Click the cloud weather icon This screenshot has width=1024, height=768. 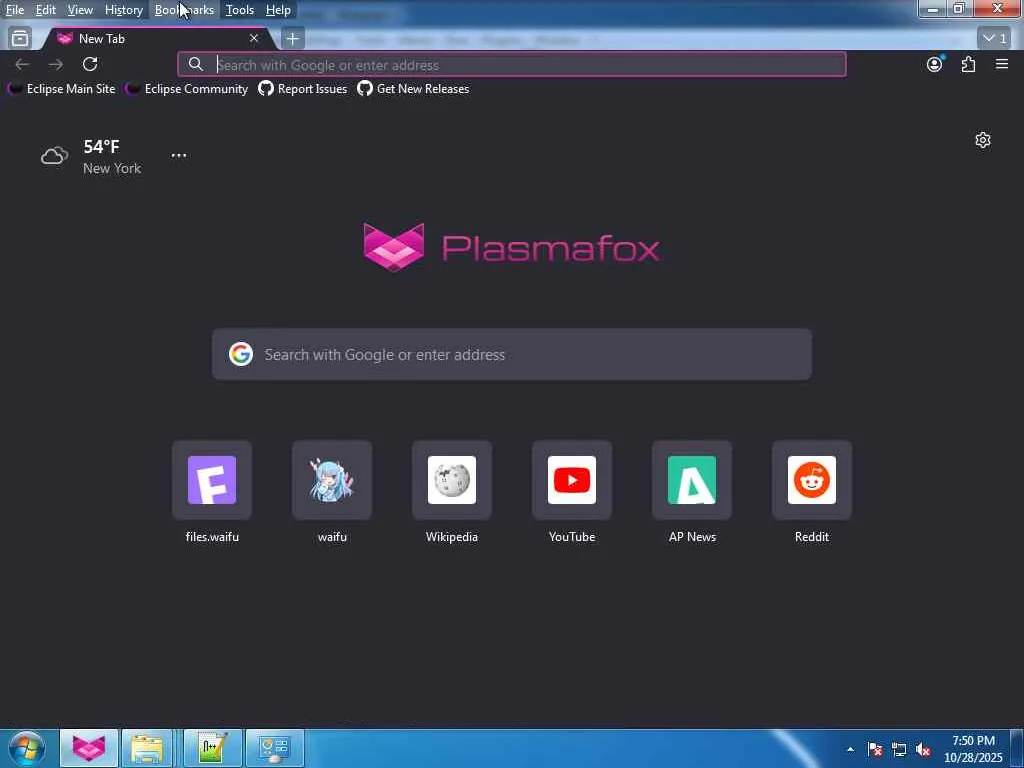click(55, 156)
